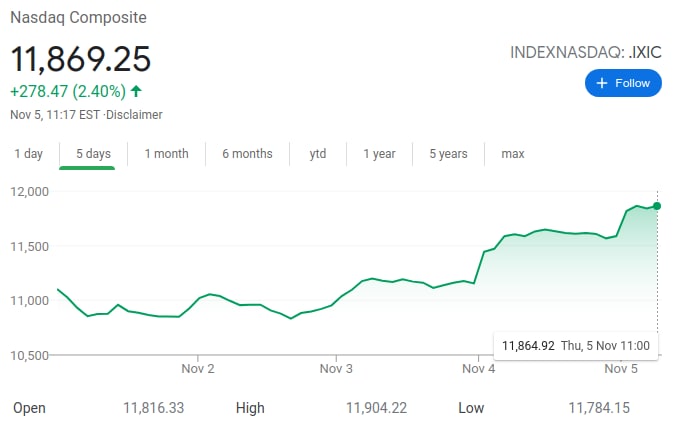The image size is (693, 431).
Task: Click the 11,869.25 index value
Action: [80, 59]
